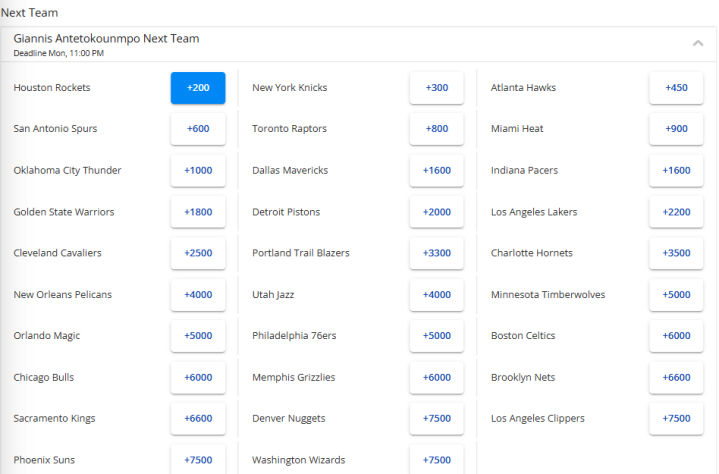Select Golden State Warriors +1800 odds
The width and height of the screenshot is (719, 474).
click(x=198, y=212)
